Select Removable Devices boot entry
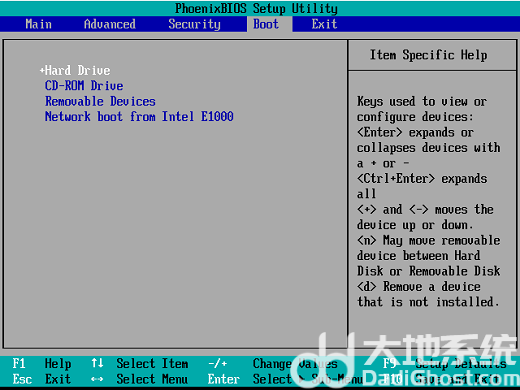This screenshot has width=520, height=390. 100,101
